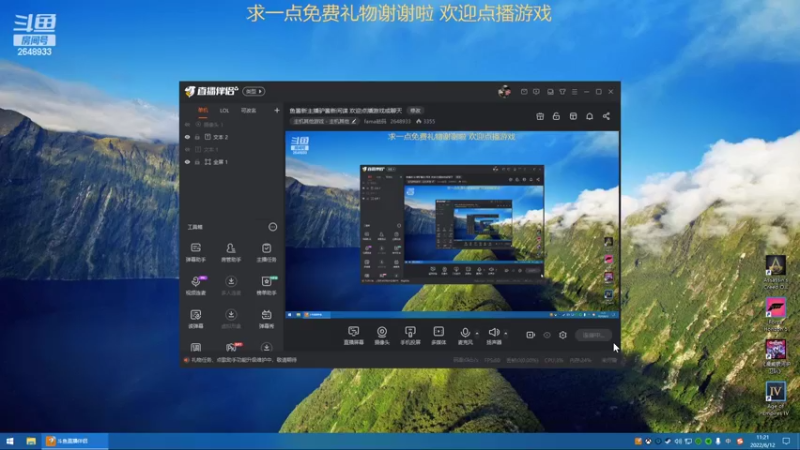The height and width of the screenshot is (450, 800).
Task: Click the gift box icon in the header
Action: coord(540,116)
